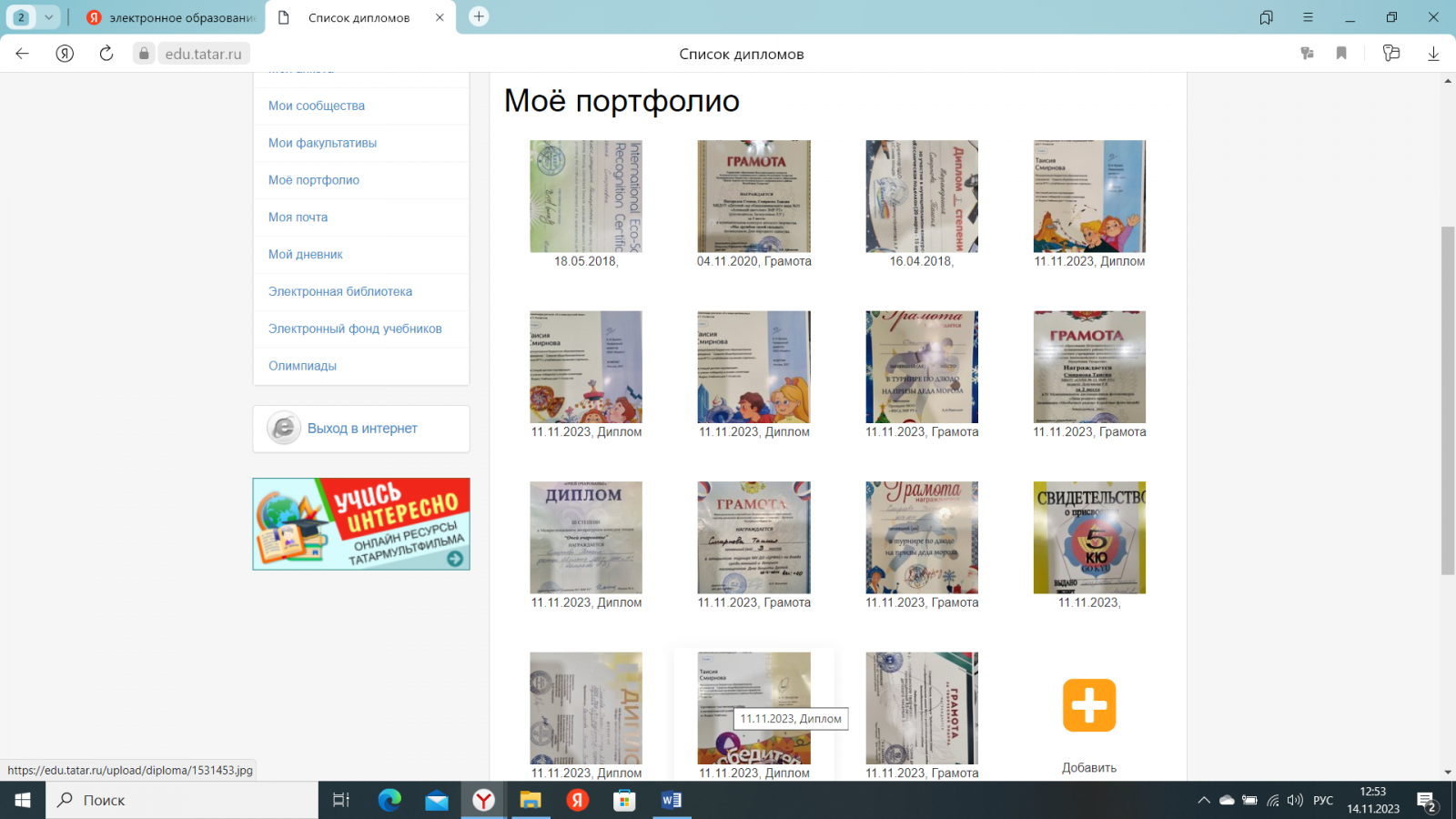
Task: Click the orange plus Add diploma icon
Action: click(1088, 705)
